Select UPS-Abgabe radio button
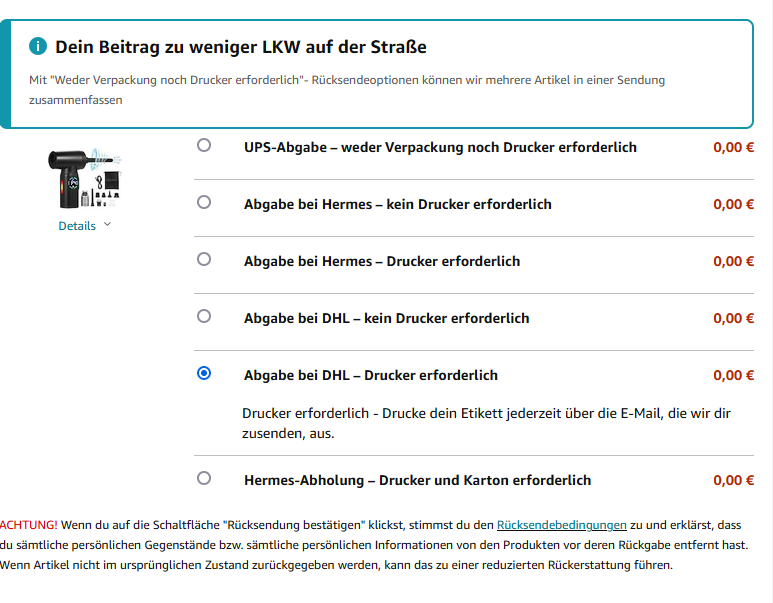 tap(204, 145)
